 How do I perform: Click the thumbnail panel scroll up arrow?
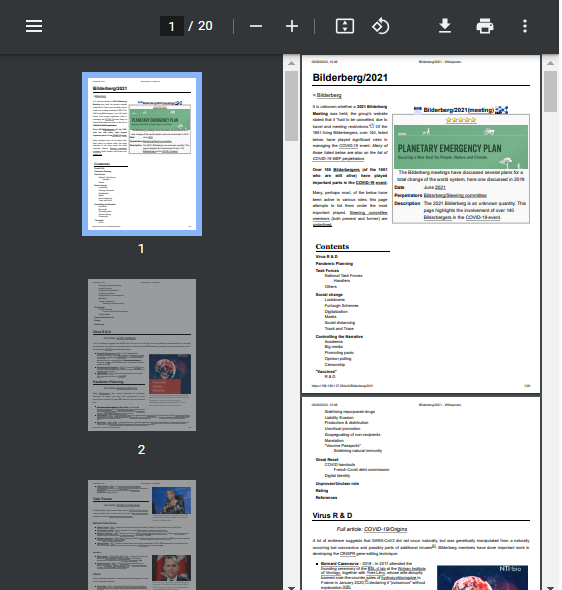tap(292, 63)
